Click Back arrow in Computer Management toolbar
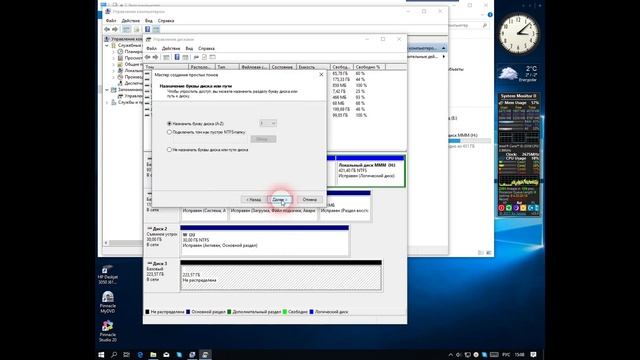This screenshot has width=640, height=360. (x=107, y=29)
